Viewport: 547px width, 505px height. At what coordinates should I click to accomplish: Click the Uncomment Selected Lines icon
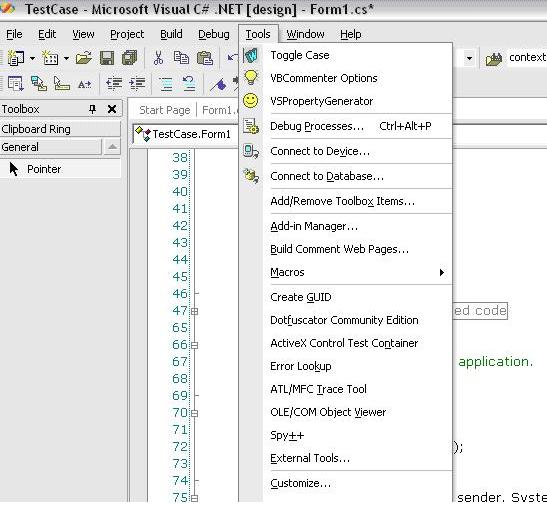189,84
